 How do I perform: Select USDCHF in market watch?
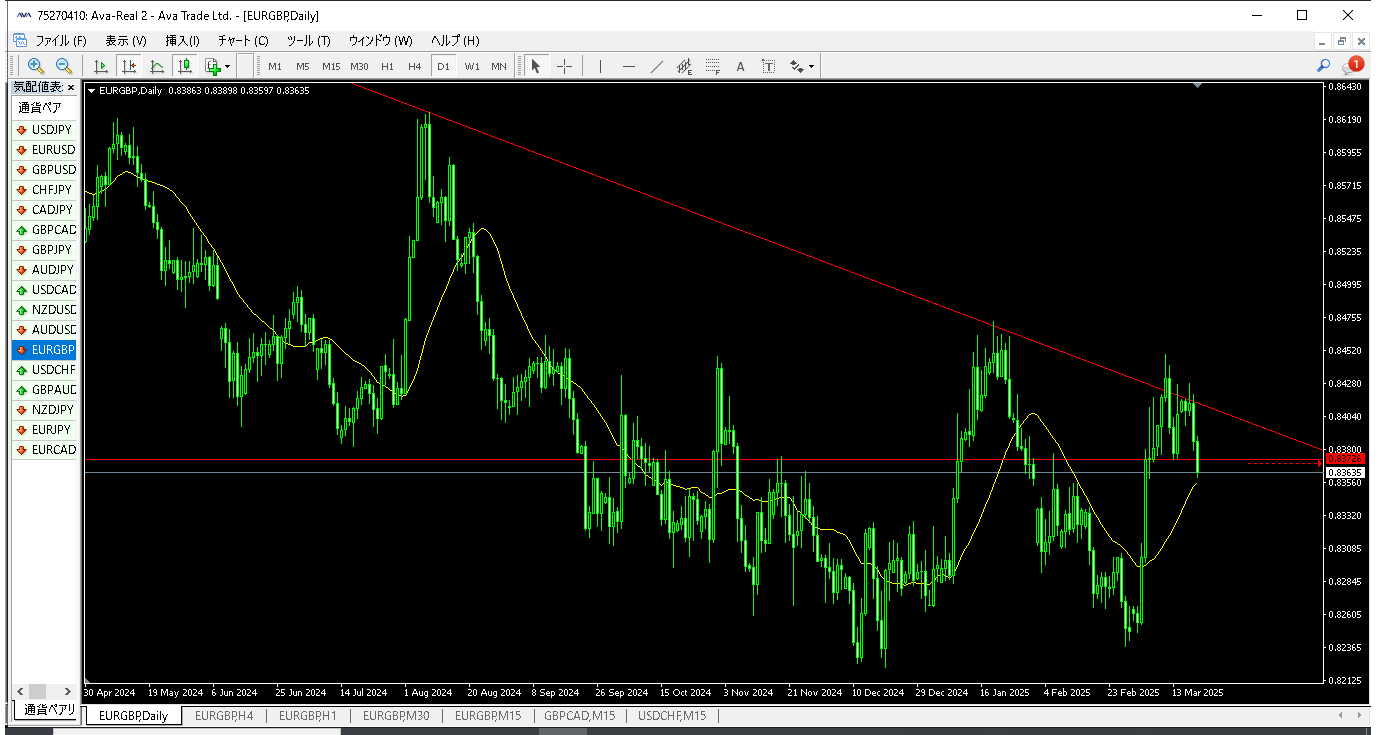point(44,370)
